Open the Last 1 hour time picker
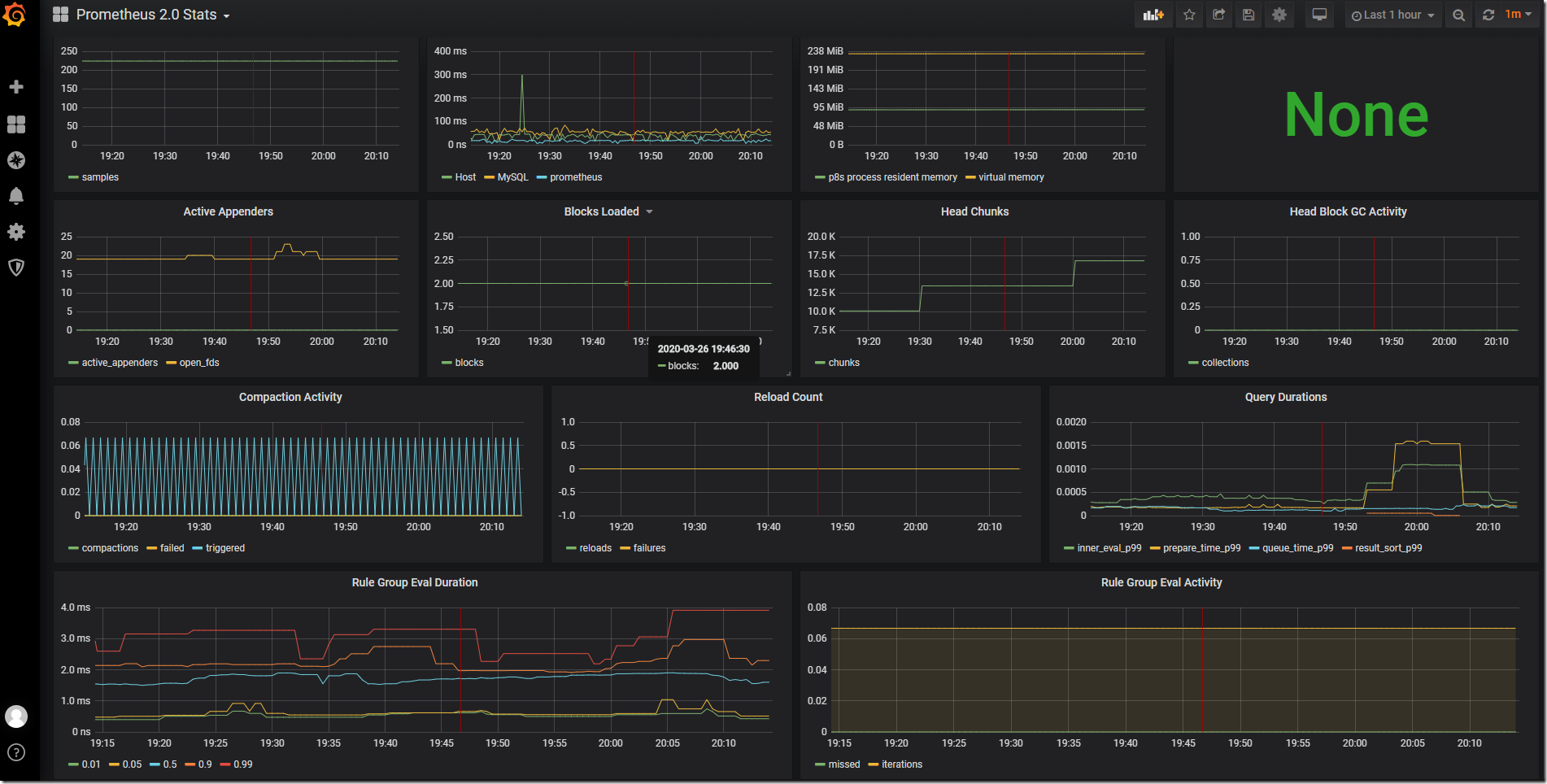This screenshot has height=784, width=1547. coord(1392,15)
